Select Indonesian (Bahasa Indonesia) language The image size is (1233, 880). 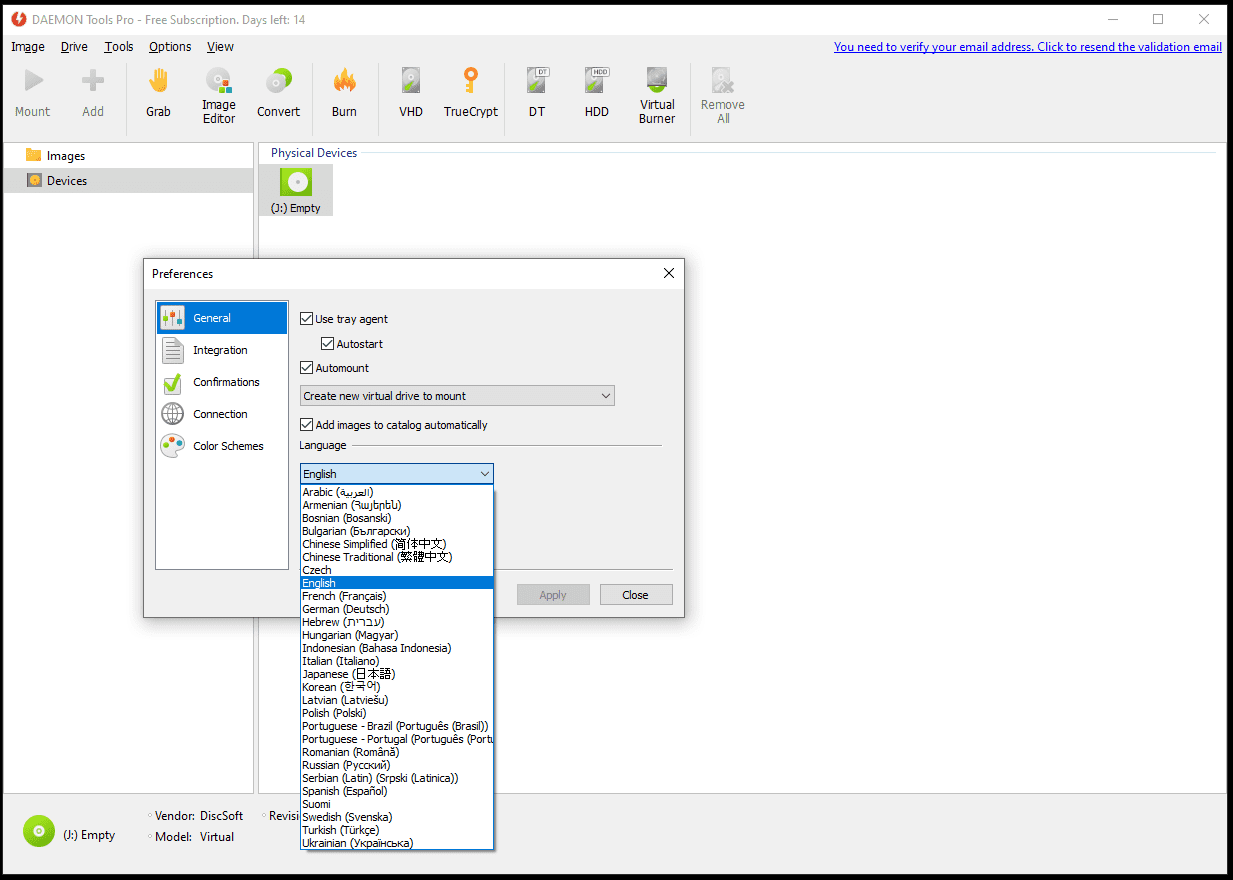pyautogui.click(x=397, y=648)
